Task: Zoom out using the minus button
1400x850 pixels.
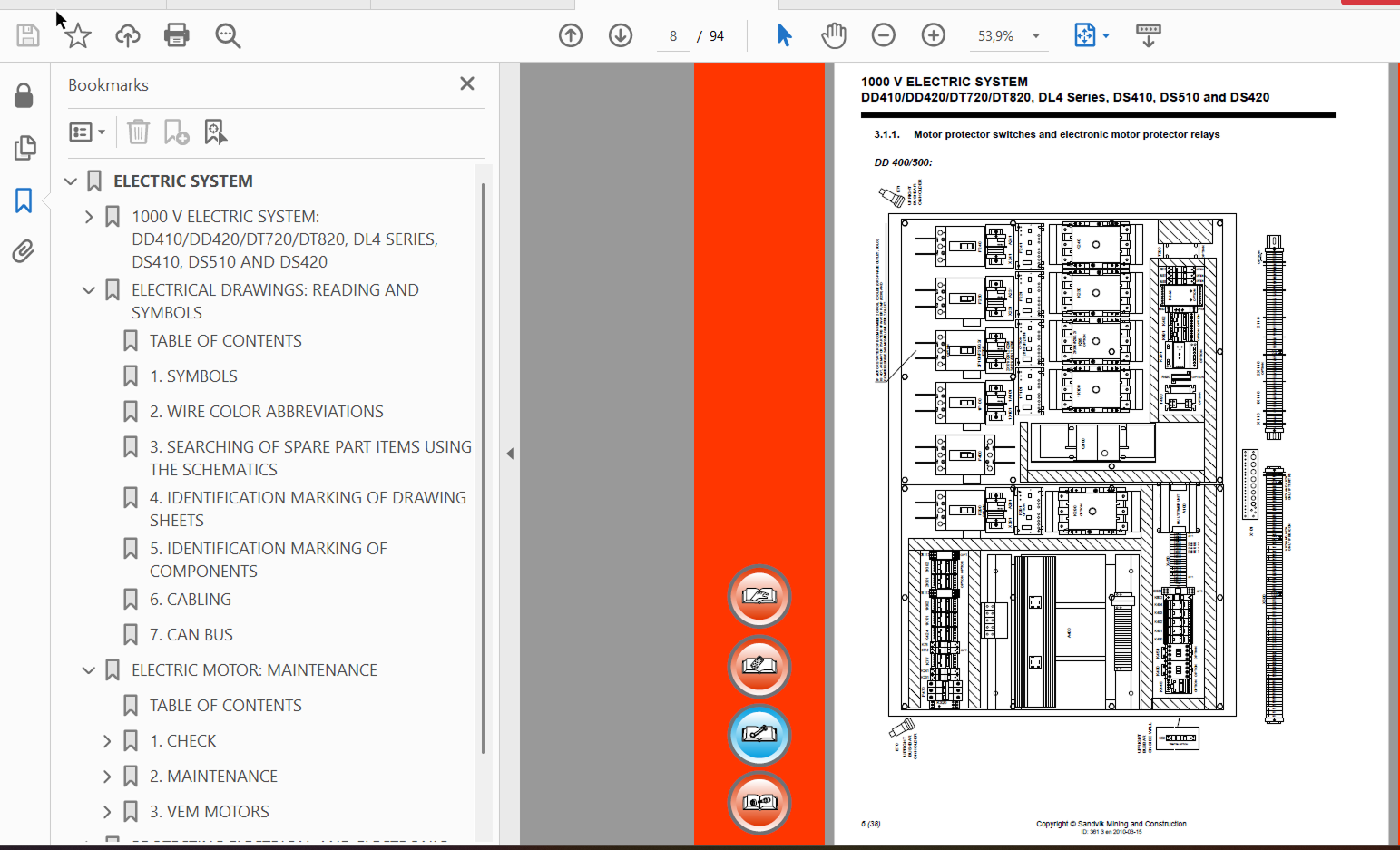Action: tap(883, 35)
